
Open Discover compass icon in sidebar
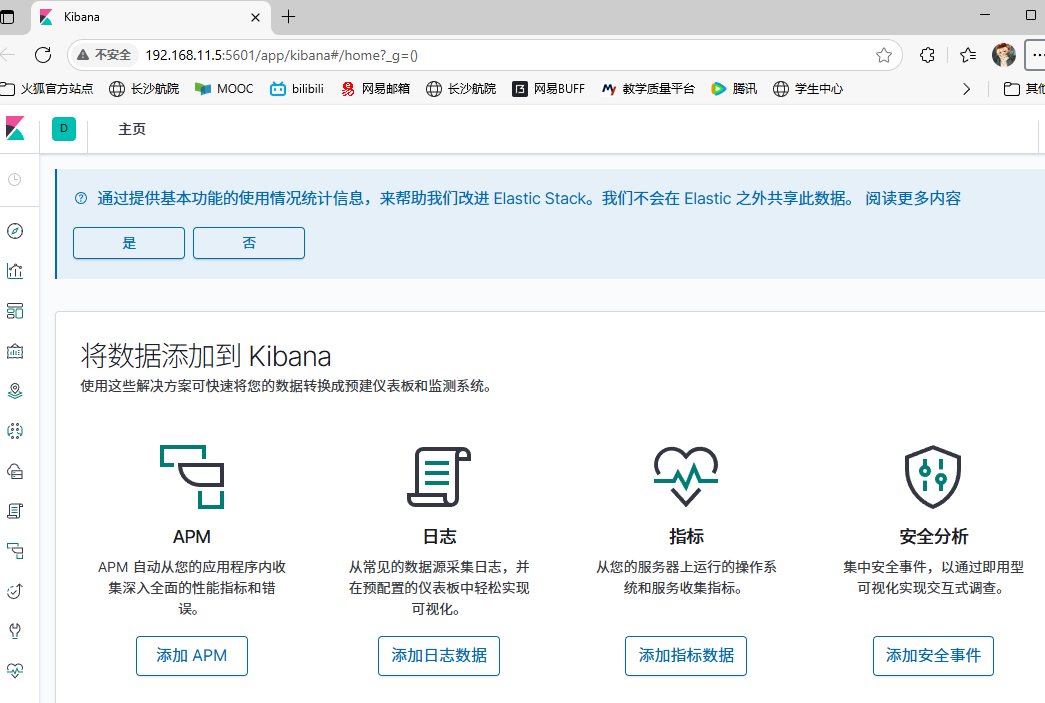click(15, 231)
